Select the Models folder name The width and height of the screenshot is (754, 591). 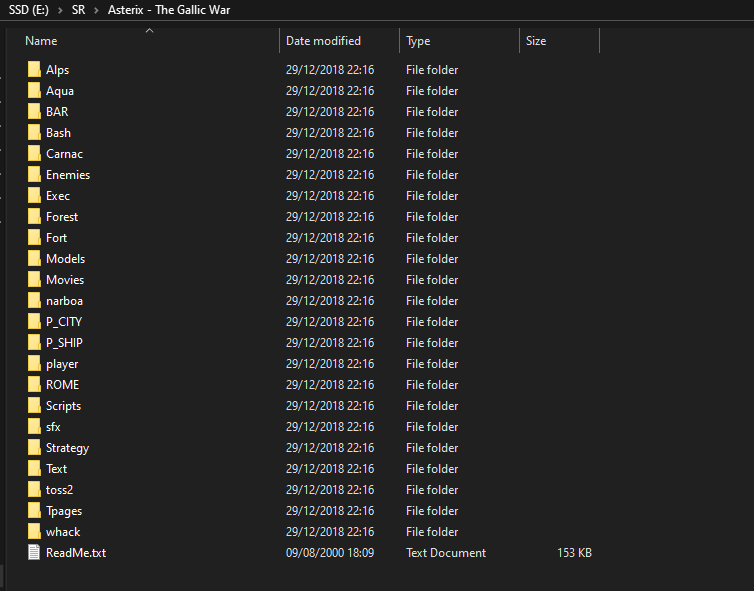click(65, 259)
